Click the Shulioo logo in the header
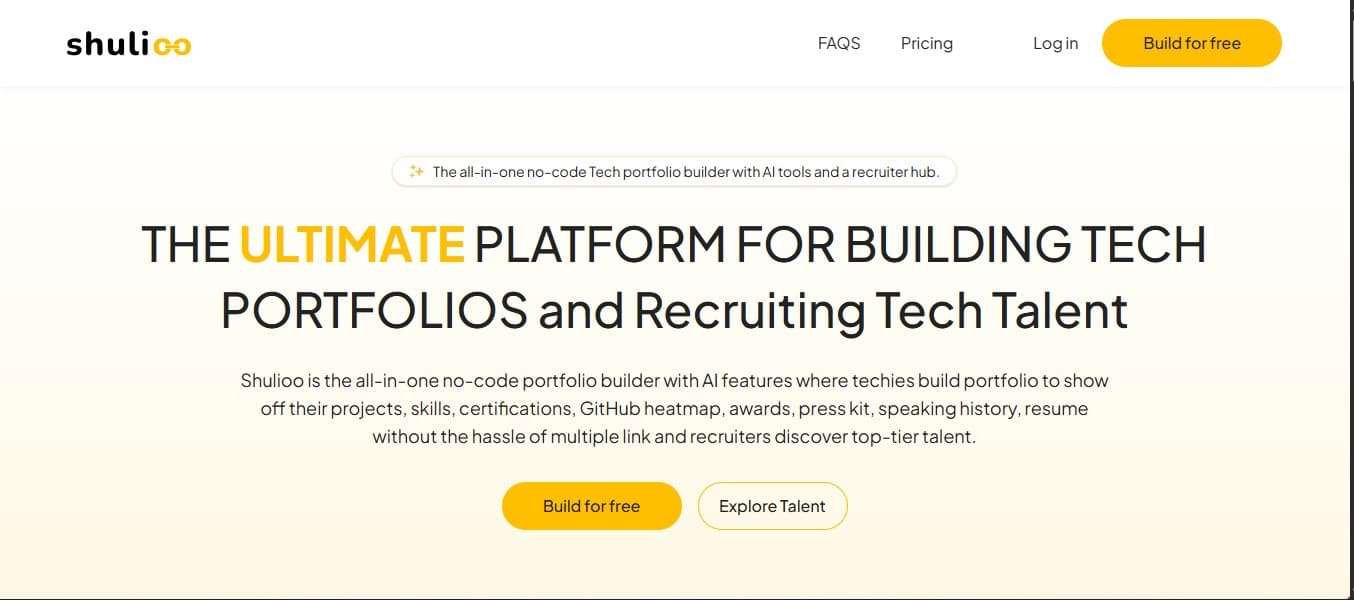The image size is (1354, 600). (129, 44)
